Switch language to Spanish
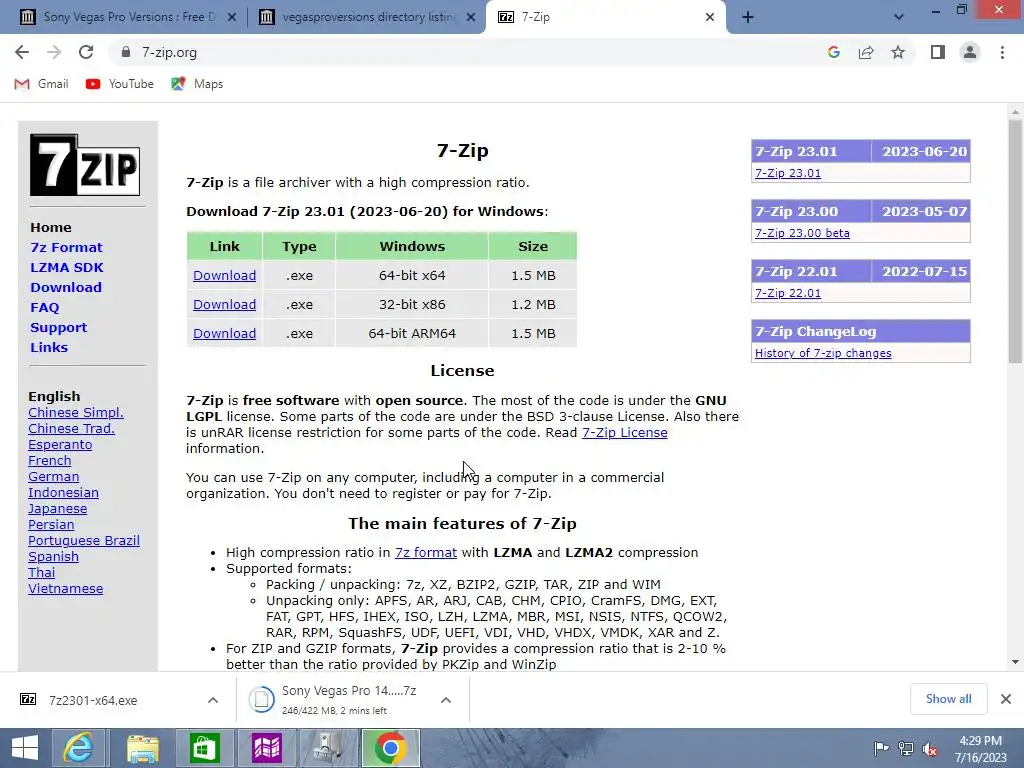Screen dimensions: 1024x768 (54, 556)
